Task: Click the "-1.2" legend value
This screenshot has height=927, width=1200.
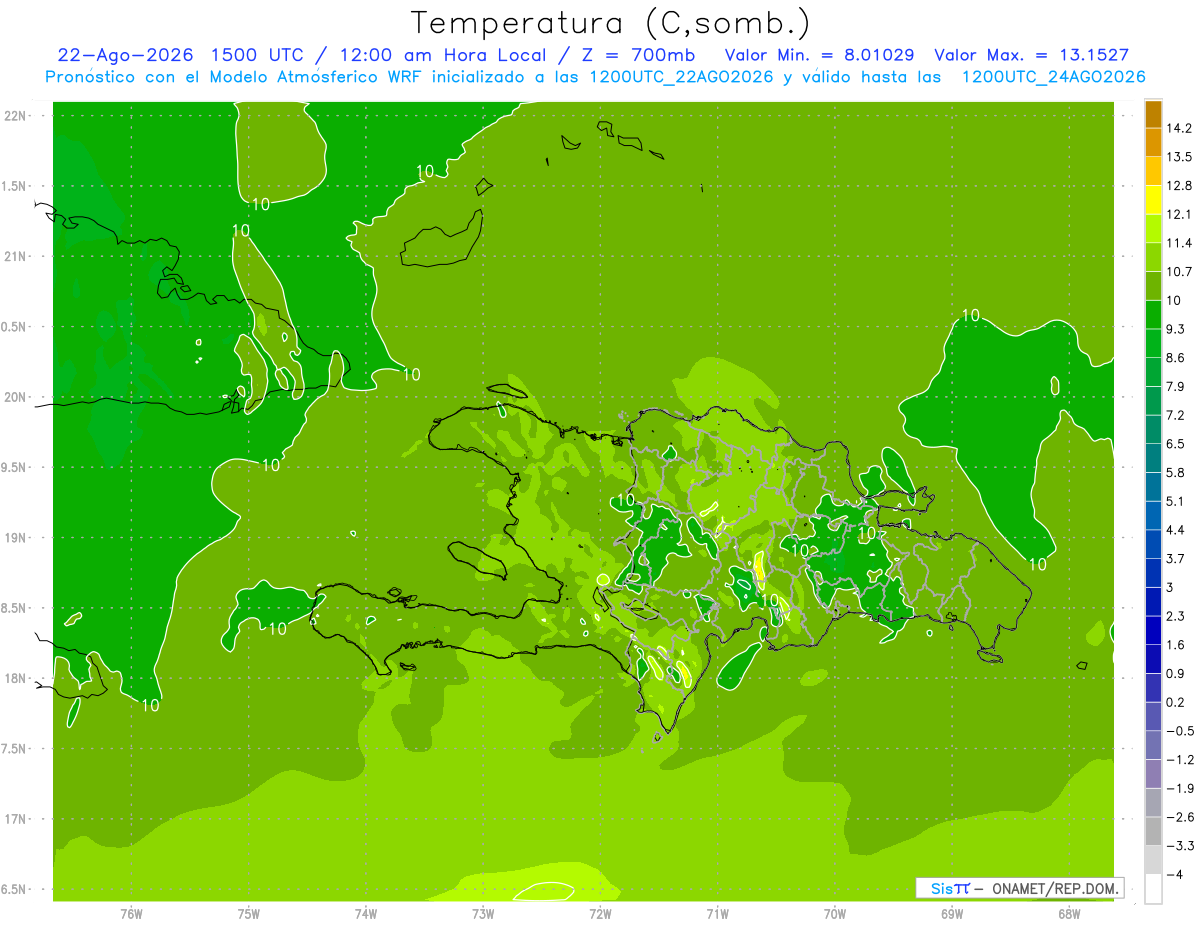Action: click(x=1179, y=760)
